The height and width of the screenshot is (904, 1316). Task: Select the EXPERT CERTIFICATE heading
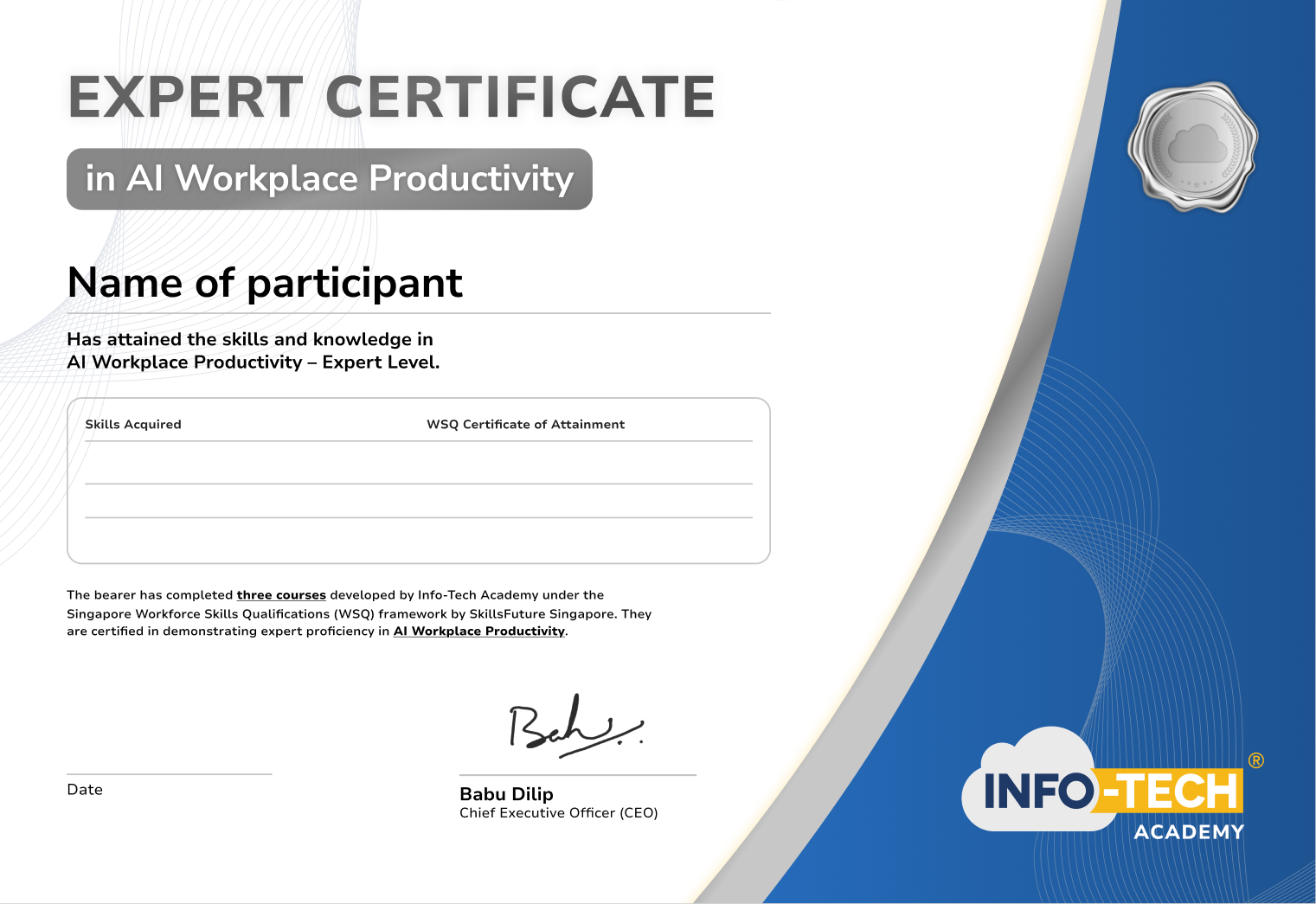click(391, 95)
